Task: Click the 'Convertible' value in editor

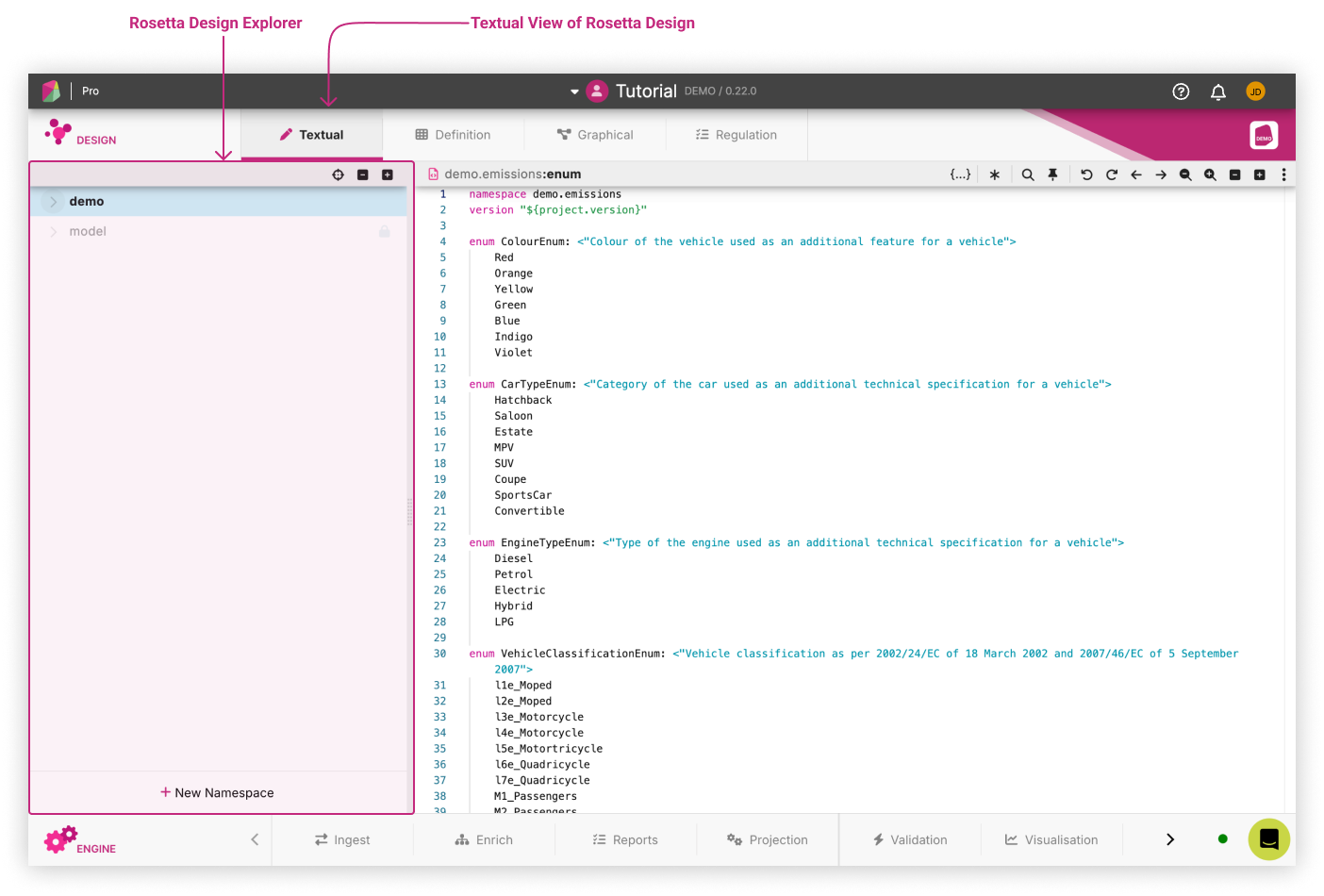Action: click(x=529, y=511)
